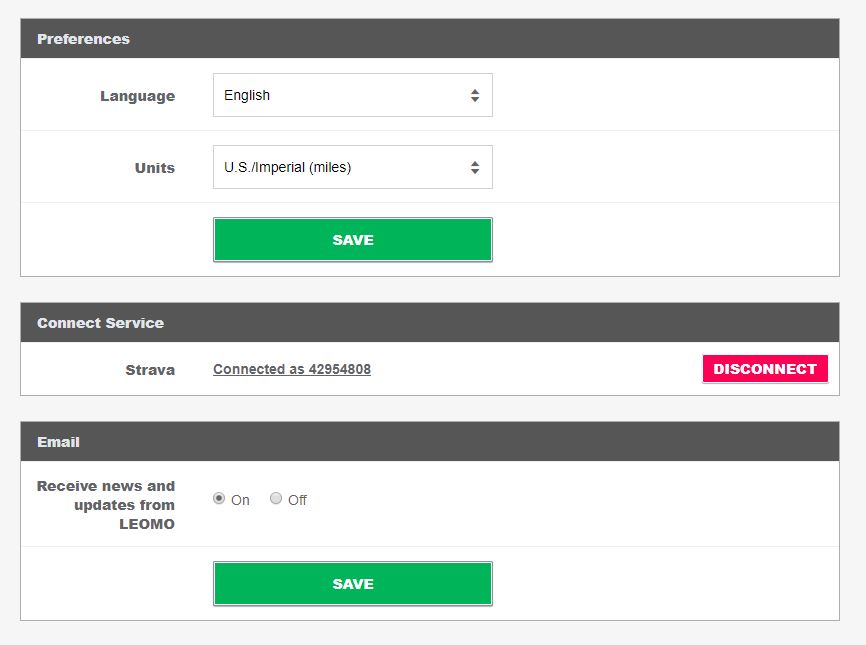Click the up-down arrows on Language select
The width and height of the screenshot is (866, 645).
point(475,96)
